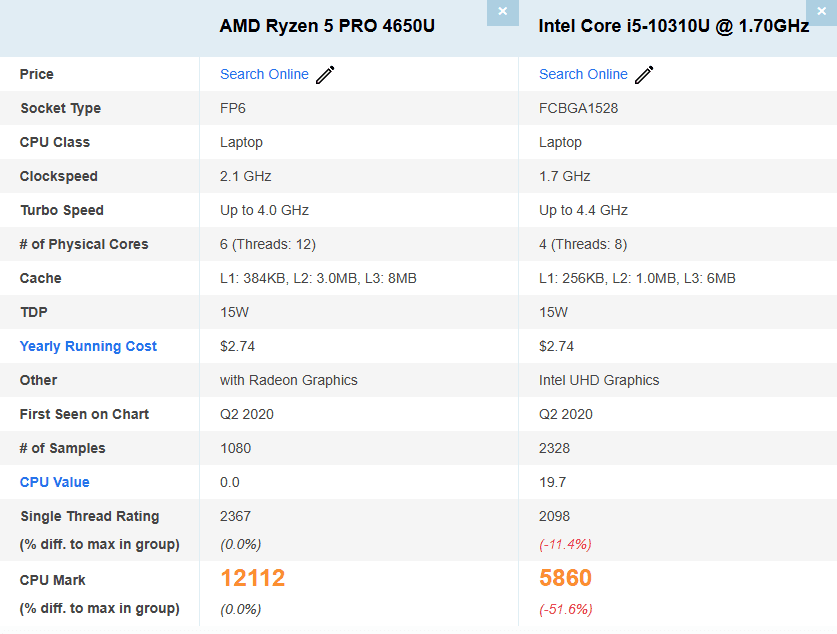The width and height of the screenshot is (837, 634).
Task: Click the '6 (Threads: 12)' cores value
Action: coord(268,244)
